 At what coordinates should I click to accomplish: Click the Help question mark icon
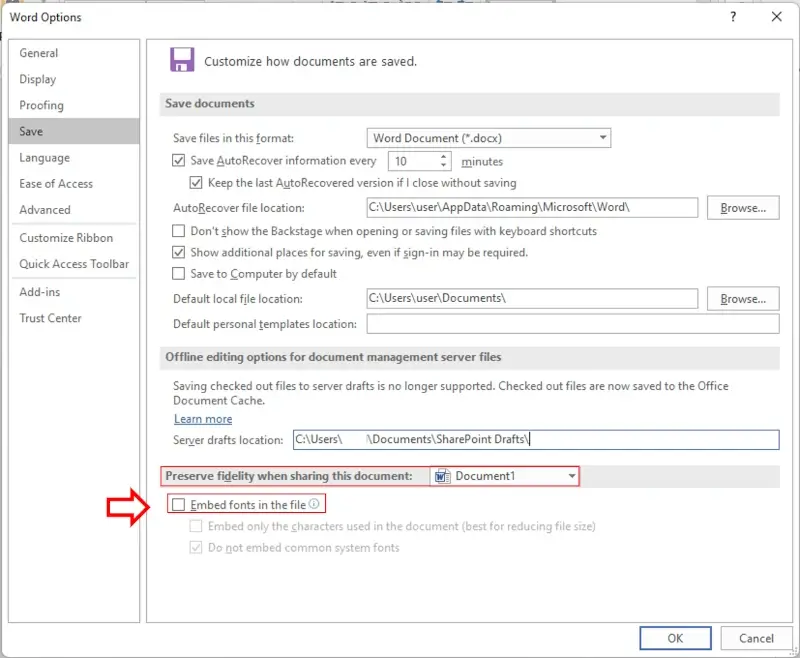733,17
